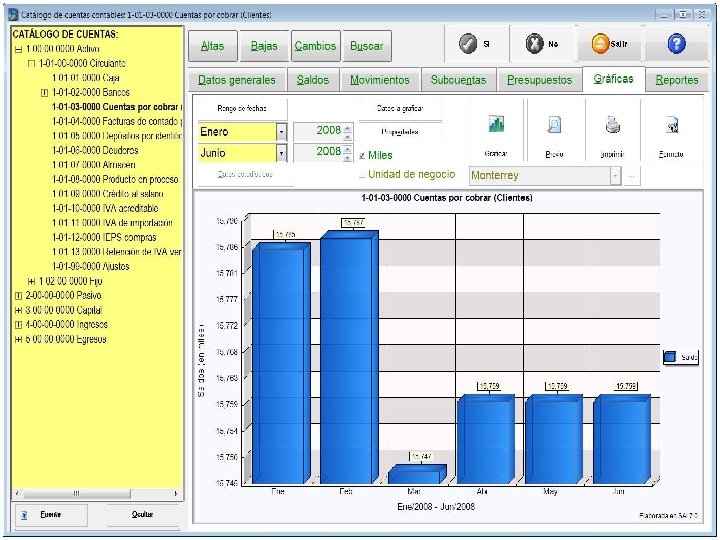Expand the 1-02-00-0000 Fijo node
The width and height of the screenshot is (720, 540).
pos(31,281)
